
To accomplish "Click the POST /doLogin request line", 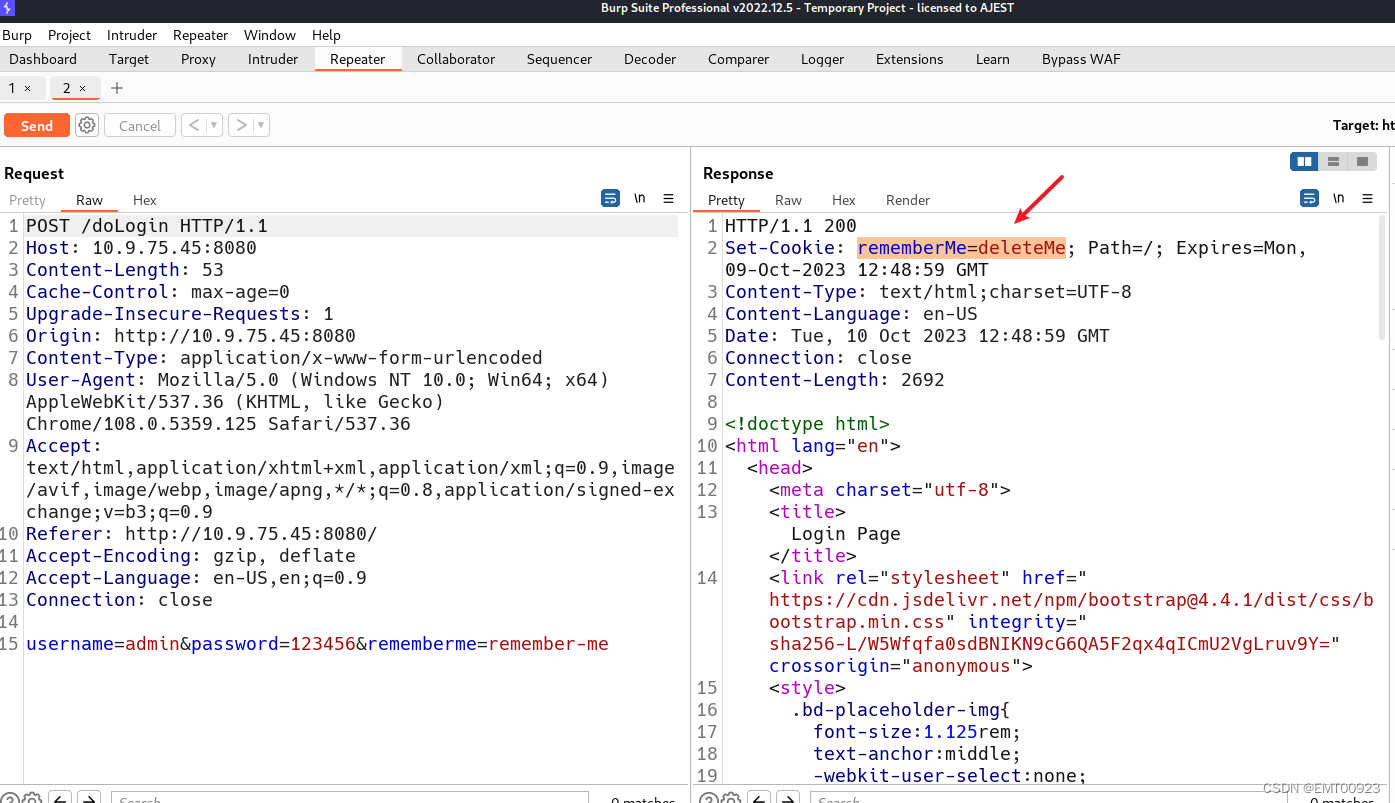I will coord(147,226).
